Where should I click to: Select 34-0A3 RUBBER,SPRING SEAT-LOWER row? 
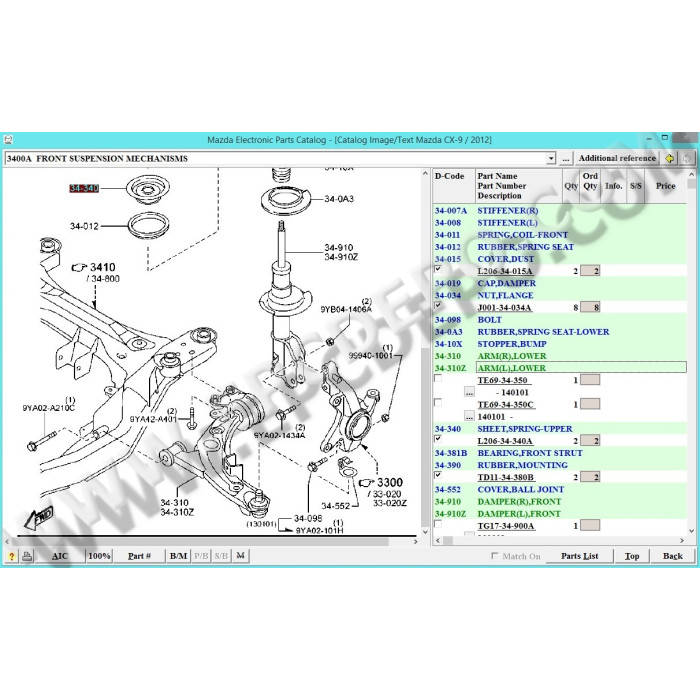point(560,332)
